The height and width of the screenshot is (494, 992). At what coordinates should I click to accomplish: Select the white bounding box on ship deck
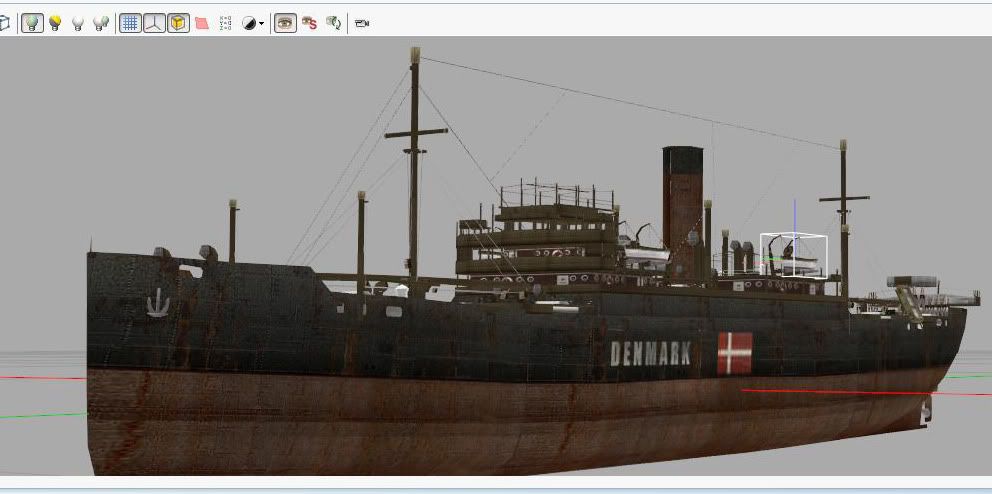click(x=793, y=255)
